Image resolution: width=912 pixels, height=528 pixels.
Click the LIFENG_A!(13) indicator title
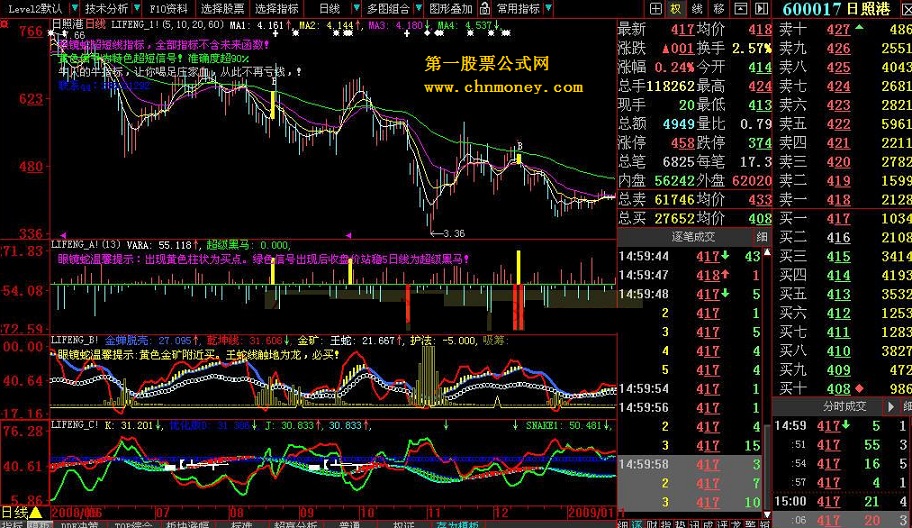click(x=86, y=245)
